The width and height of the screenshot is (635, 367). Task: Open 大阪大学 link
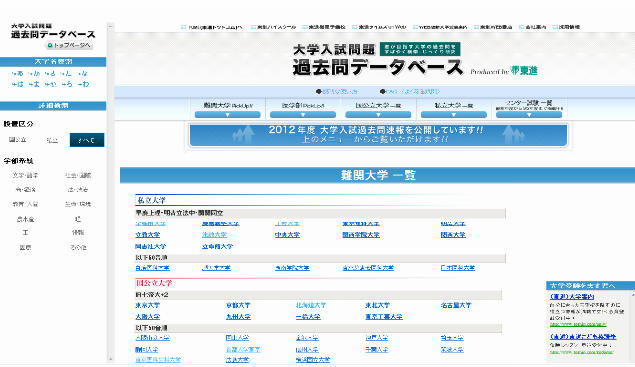(148, 317)
